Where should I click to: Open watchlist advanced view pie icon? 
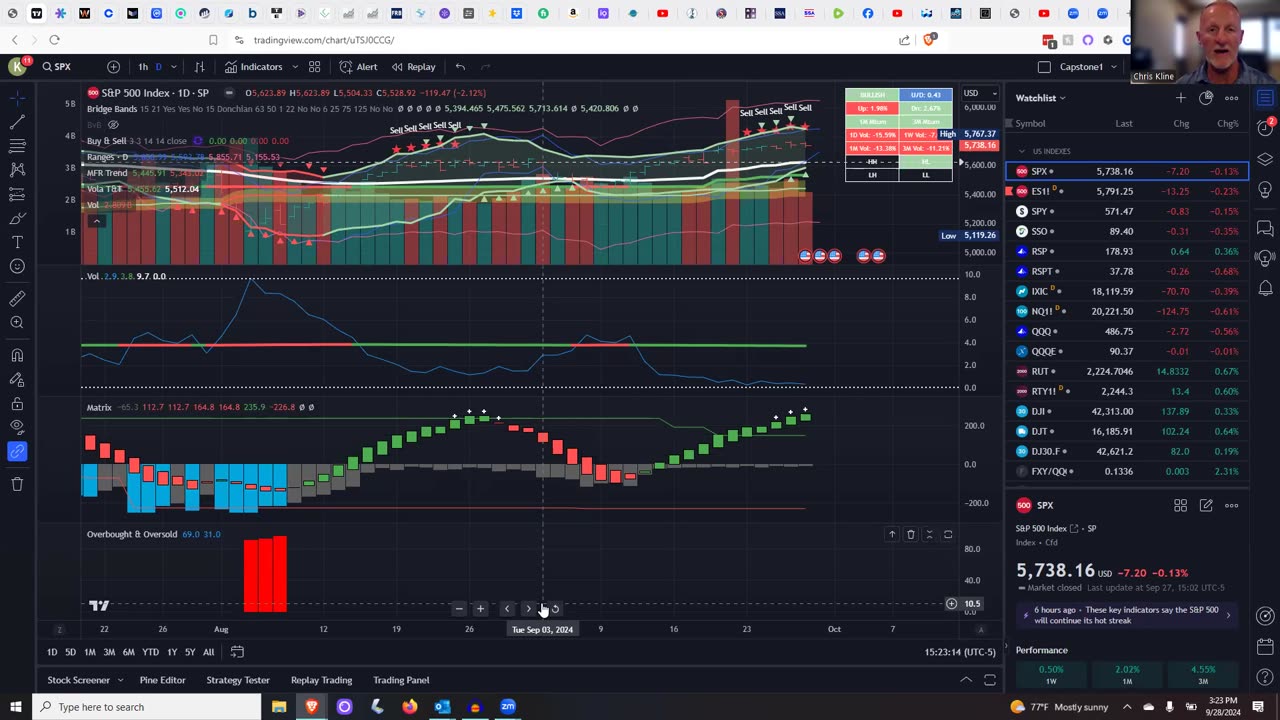point(1206,98)
